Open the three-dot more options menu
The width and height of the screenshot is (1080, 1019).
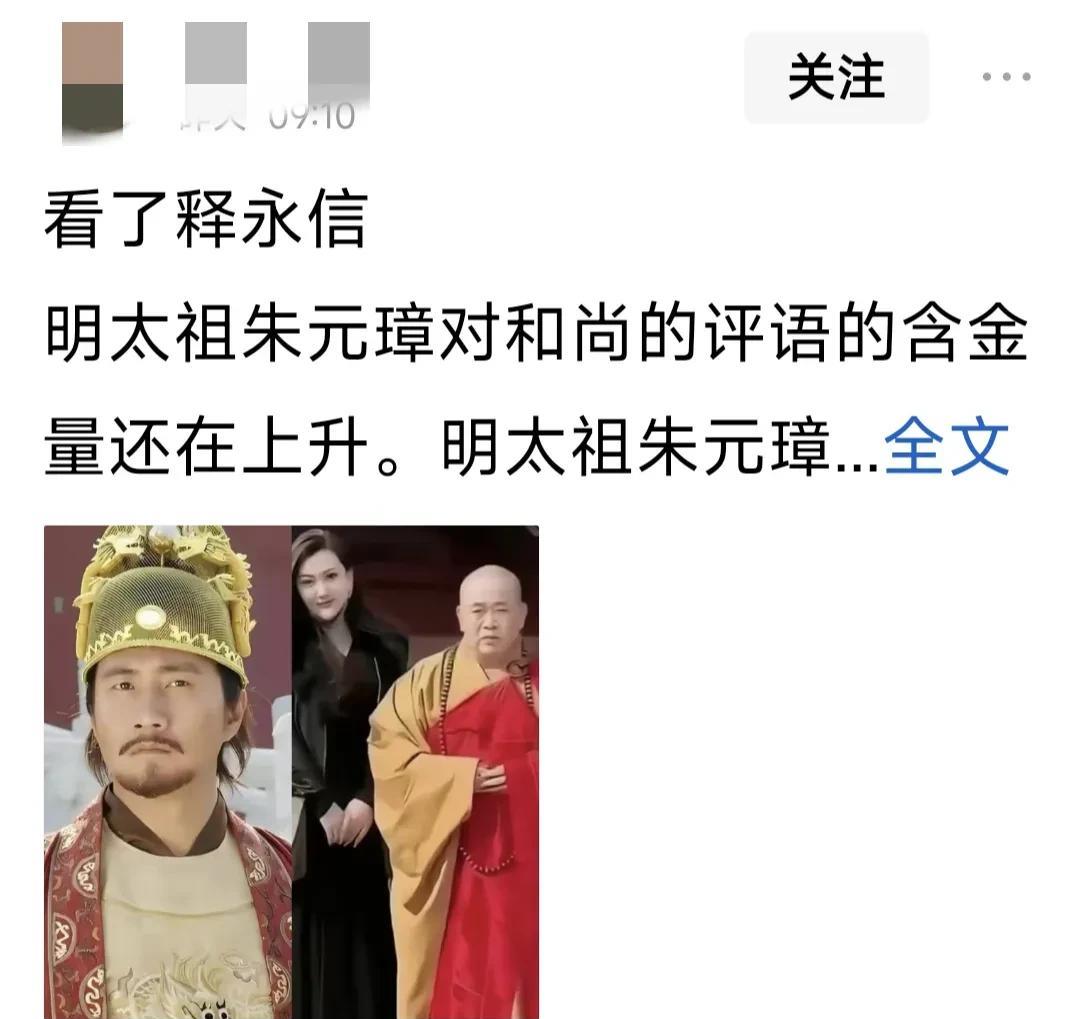pos(1006,76)
